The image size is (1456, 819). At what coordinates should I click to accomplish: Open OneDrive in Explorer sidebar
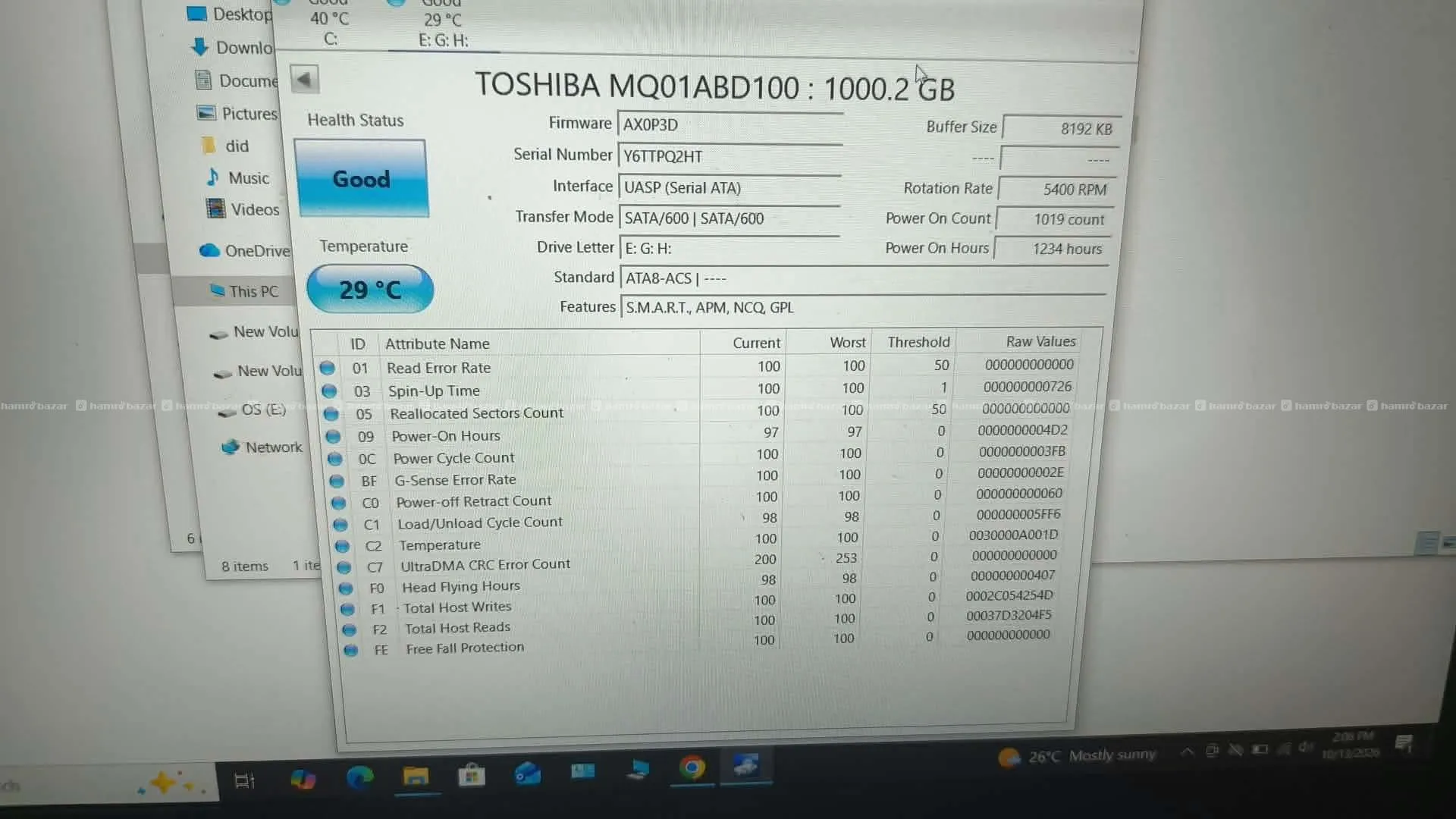coord(245,251)
